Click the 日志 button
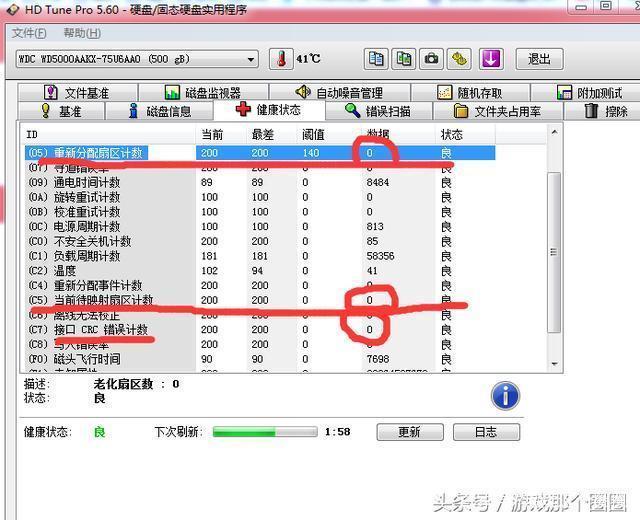This screenshot has height=520, width=640. coord(486,432)
